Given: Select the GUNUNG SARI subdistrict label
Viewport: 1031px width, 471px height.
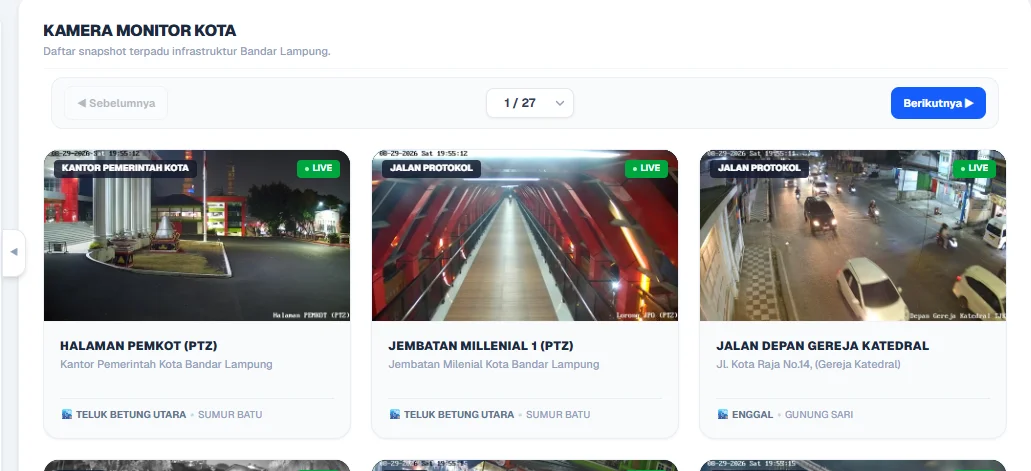Looking at the screenshot, I should (x=819, y=415).
